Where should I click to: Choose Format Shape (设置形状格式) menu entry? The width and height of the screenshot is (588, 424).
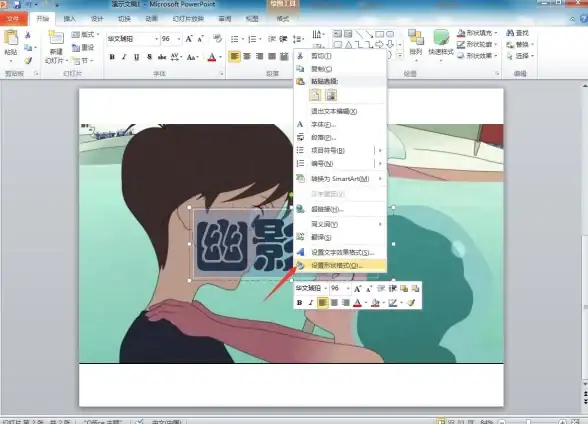[340, 265]
